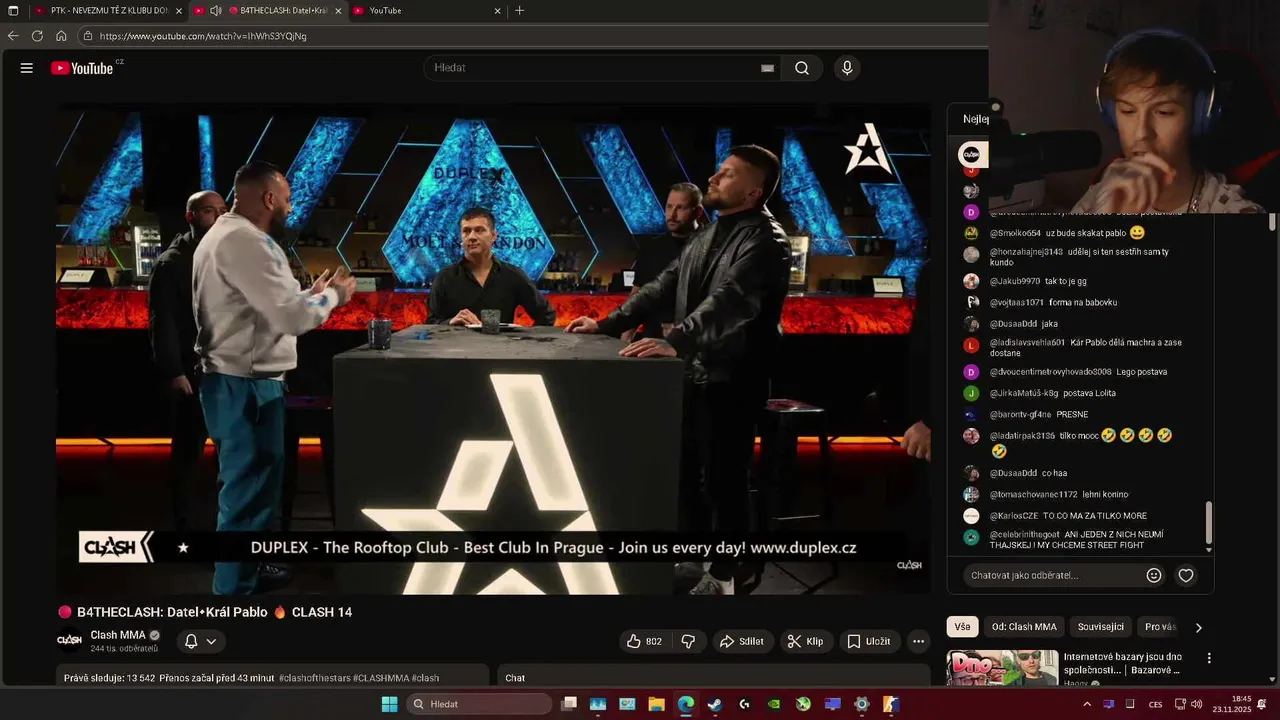Close the PTK browser tab
The height and width of the screenshot is (720, 1280).
[x=179, y=11]
